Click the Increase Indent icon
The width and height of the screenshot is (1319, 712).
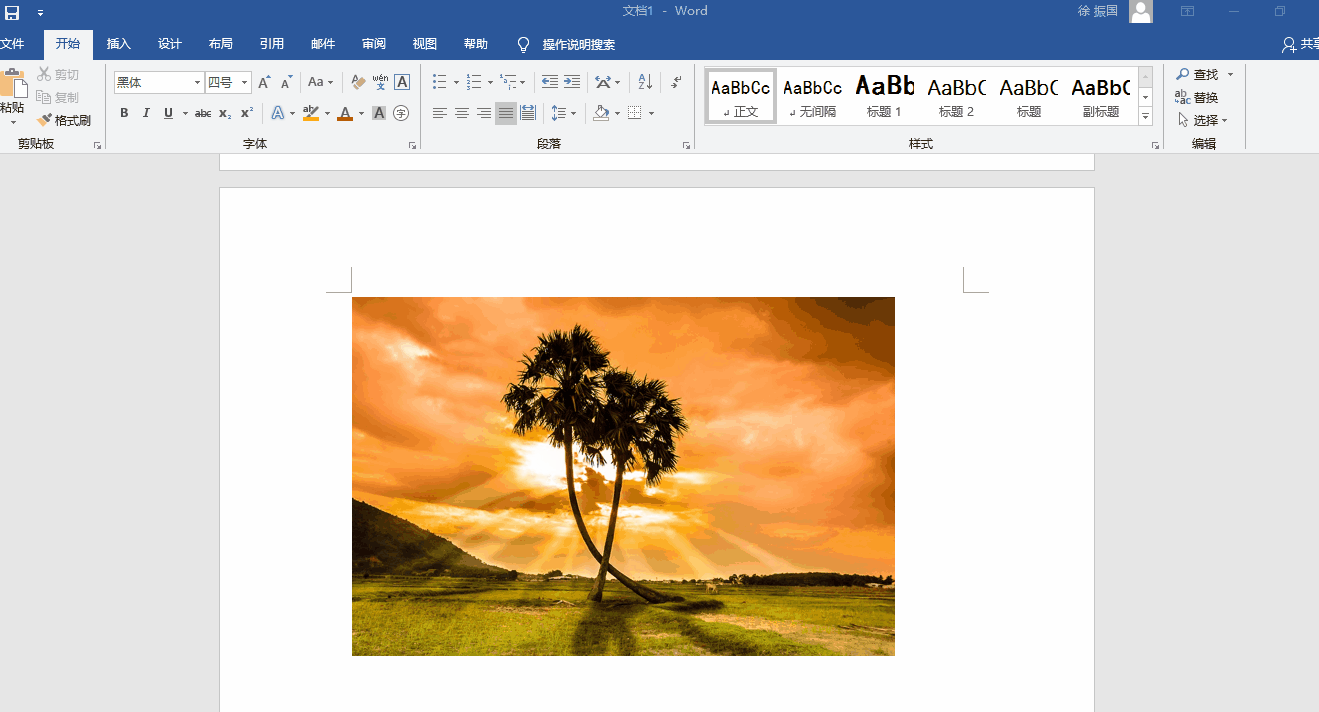click(x=572, y=82)
